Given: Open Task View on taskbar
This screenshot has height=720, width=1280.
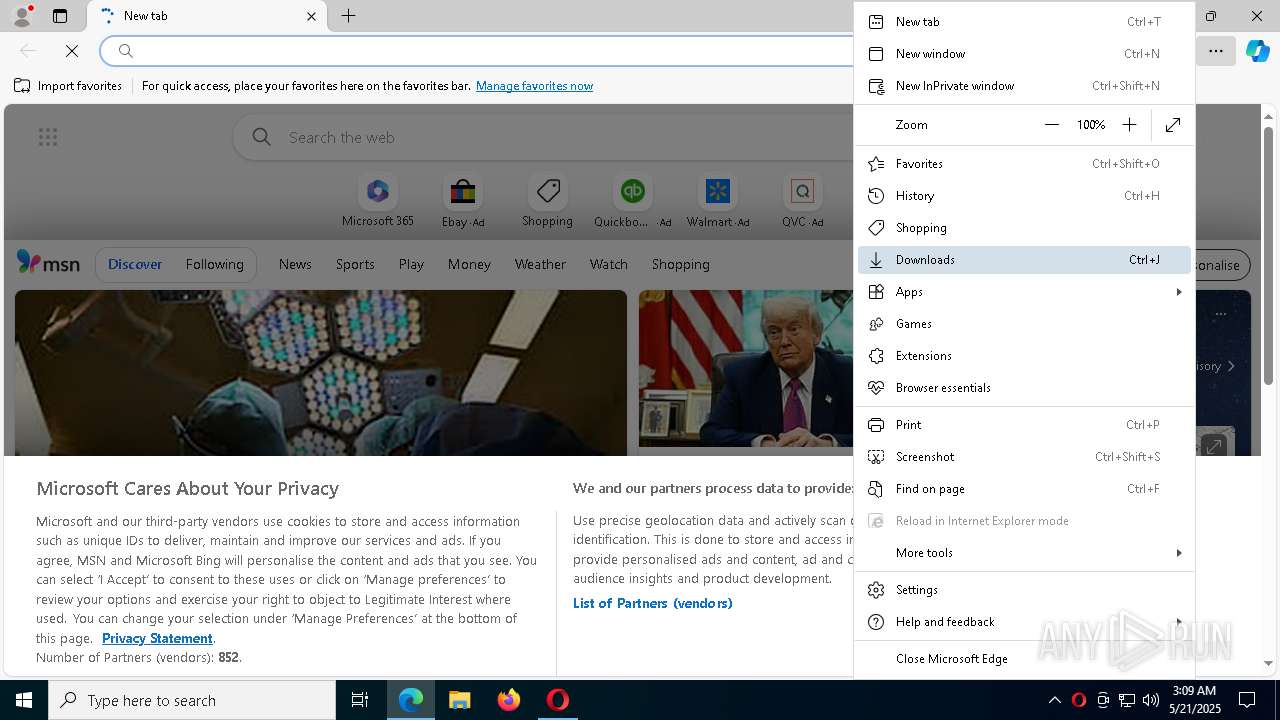Looking at the screenshot, I should (360, 700).
